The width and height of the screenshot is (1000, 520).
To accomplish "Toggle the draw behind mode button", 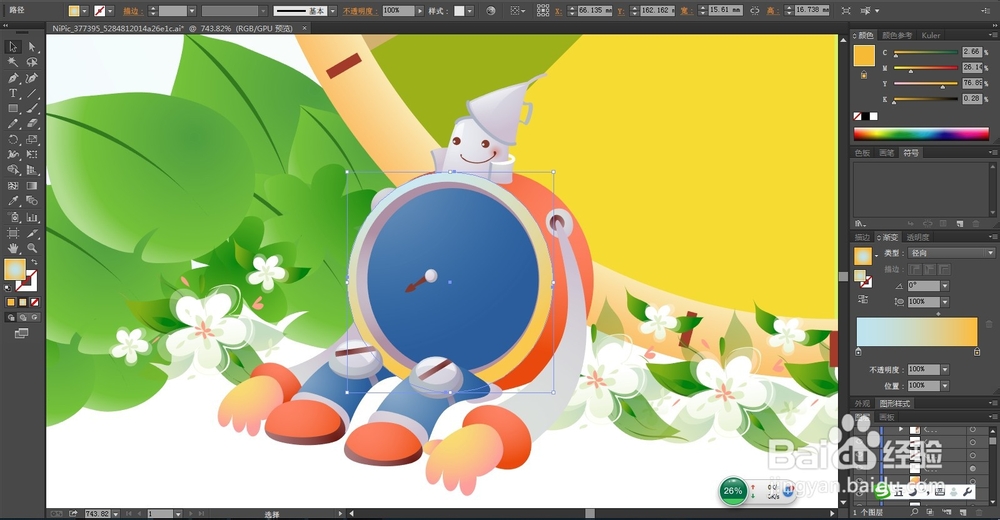I will click(23, 317).
